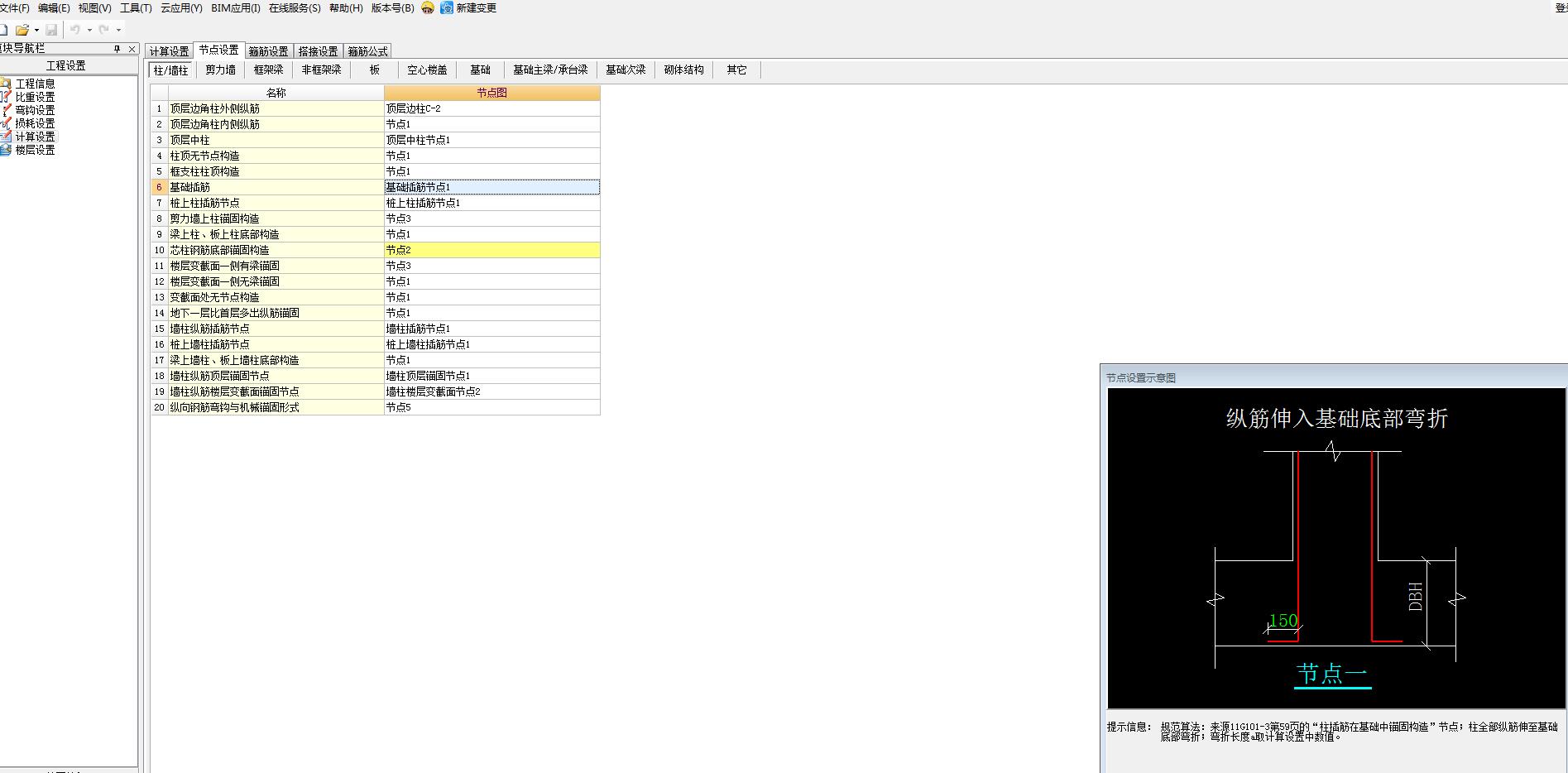Click the 工程设置 panel header
Image resolution: width=1568 pixels, height=773 pixels.
[66, 65]
